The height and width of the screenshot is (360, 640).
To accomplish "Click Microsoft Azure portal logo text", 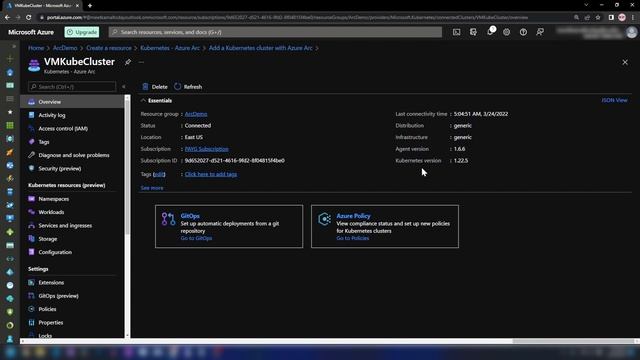I will pos(31,32).
